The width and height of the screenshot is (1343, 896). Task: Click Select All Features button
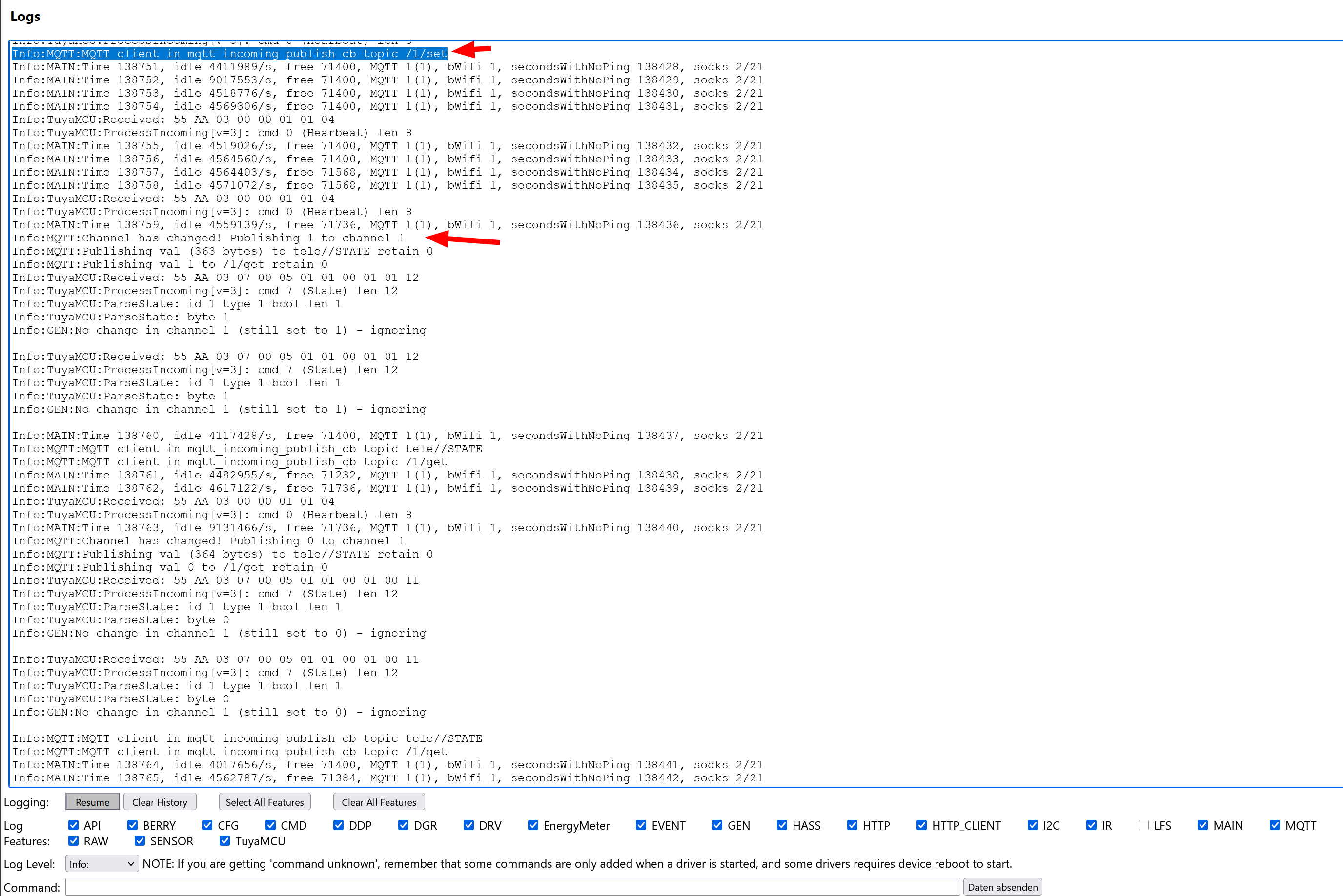(264, 802)
